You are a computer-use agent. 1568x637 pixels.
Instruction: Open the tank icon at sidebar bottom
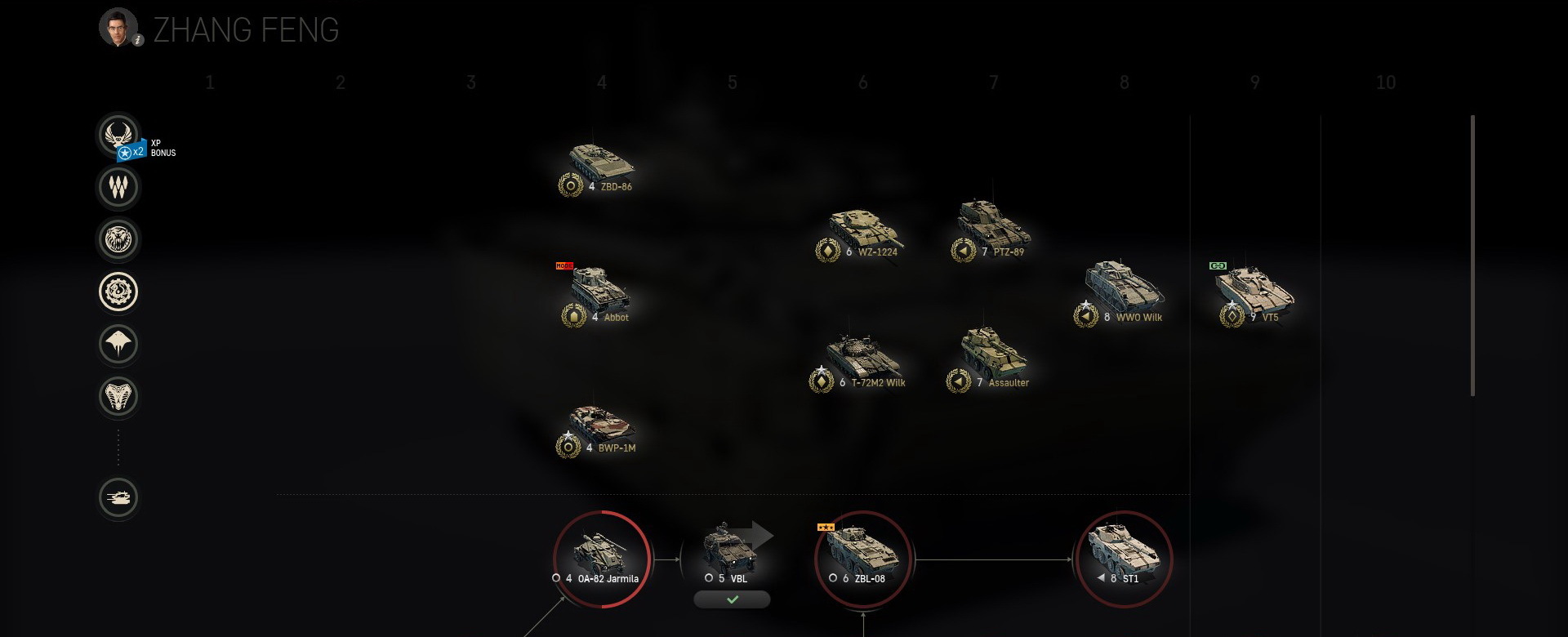[x=118, y=497]
